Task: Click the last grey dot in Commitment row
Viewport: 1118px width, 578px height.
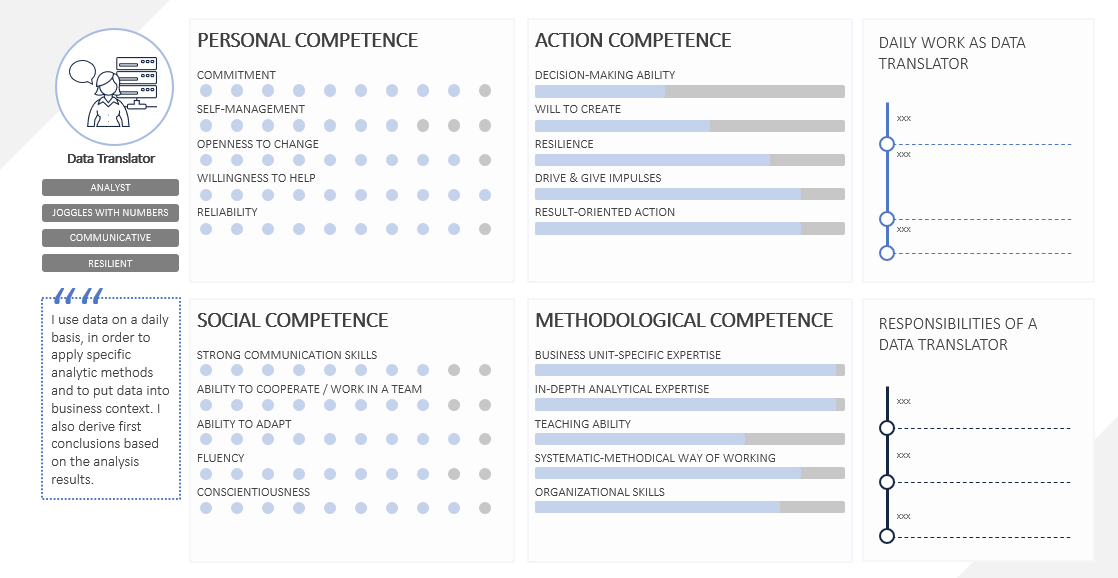Action: (x=485, y=91)
